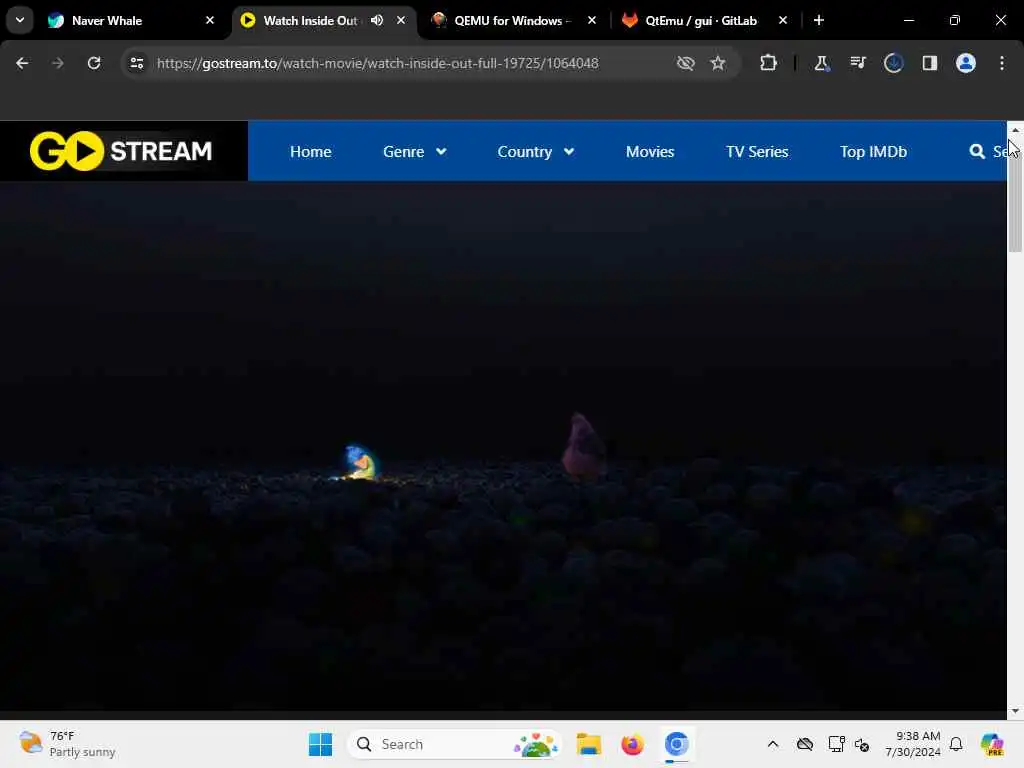Click the blue circular extension icon in the toolbar

[893, 63]
